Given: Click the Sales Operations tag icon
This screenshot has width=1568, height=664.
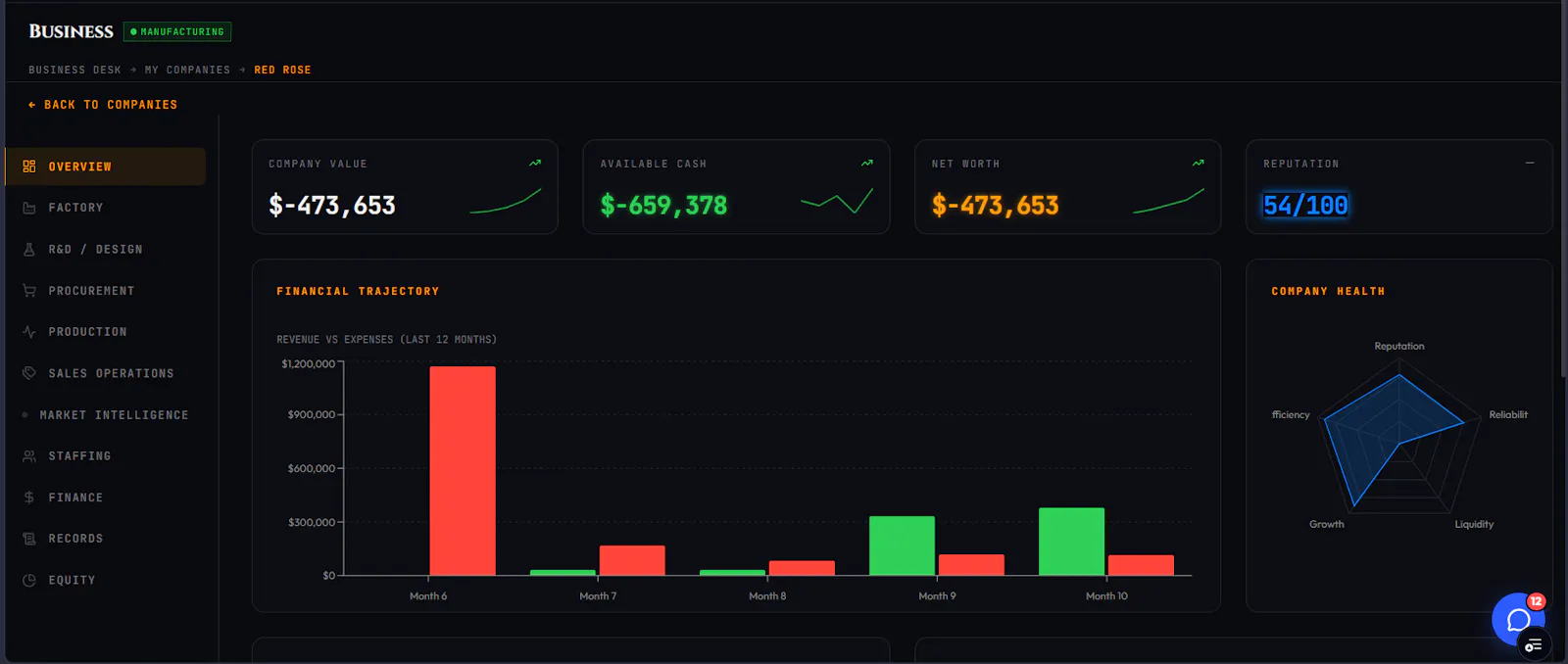Looking at the screenshot, I should 29,373.
